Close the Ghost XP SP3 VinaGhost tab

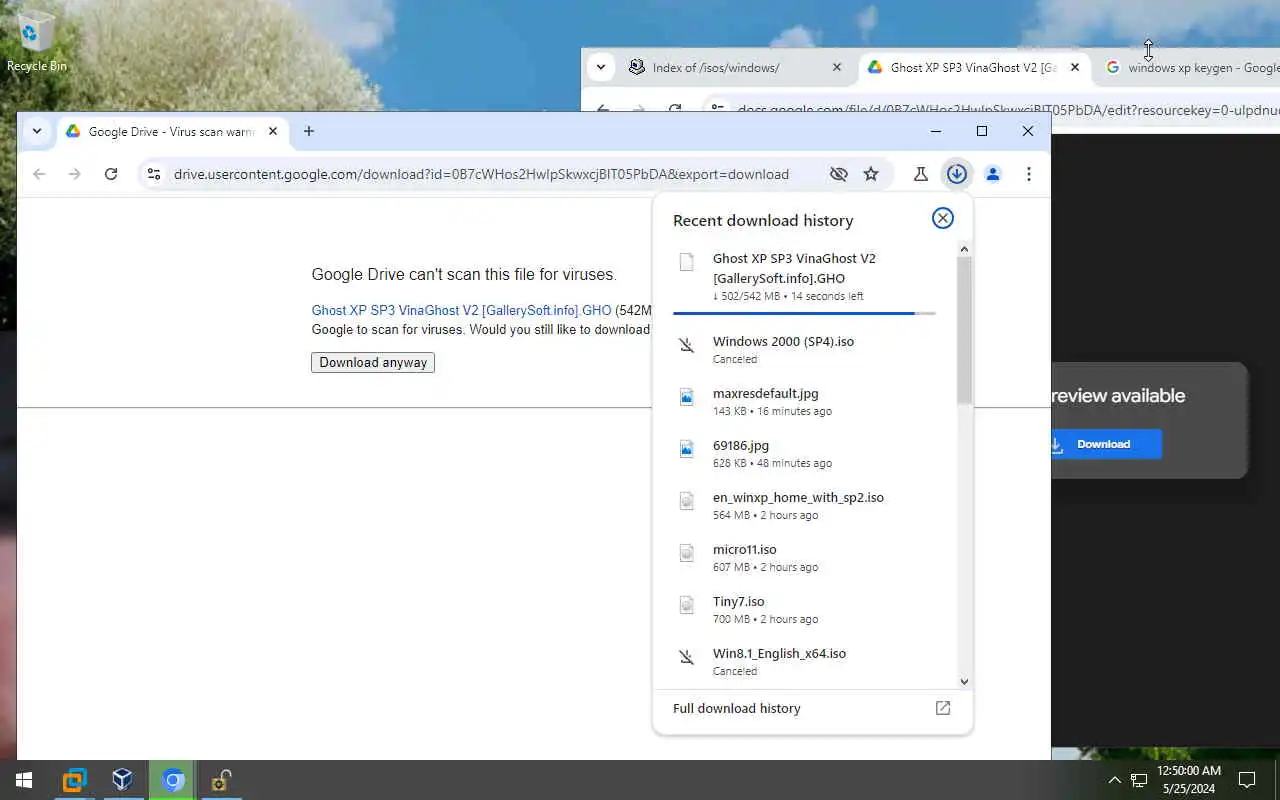pyautogui.click(x=1075, y=68)
